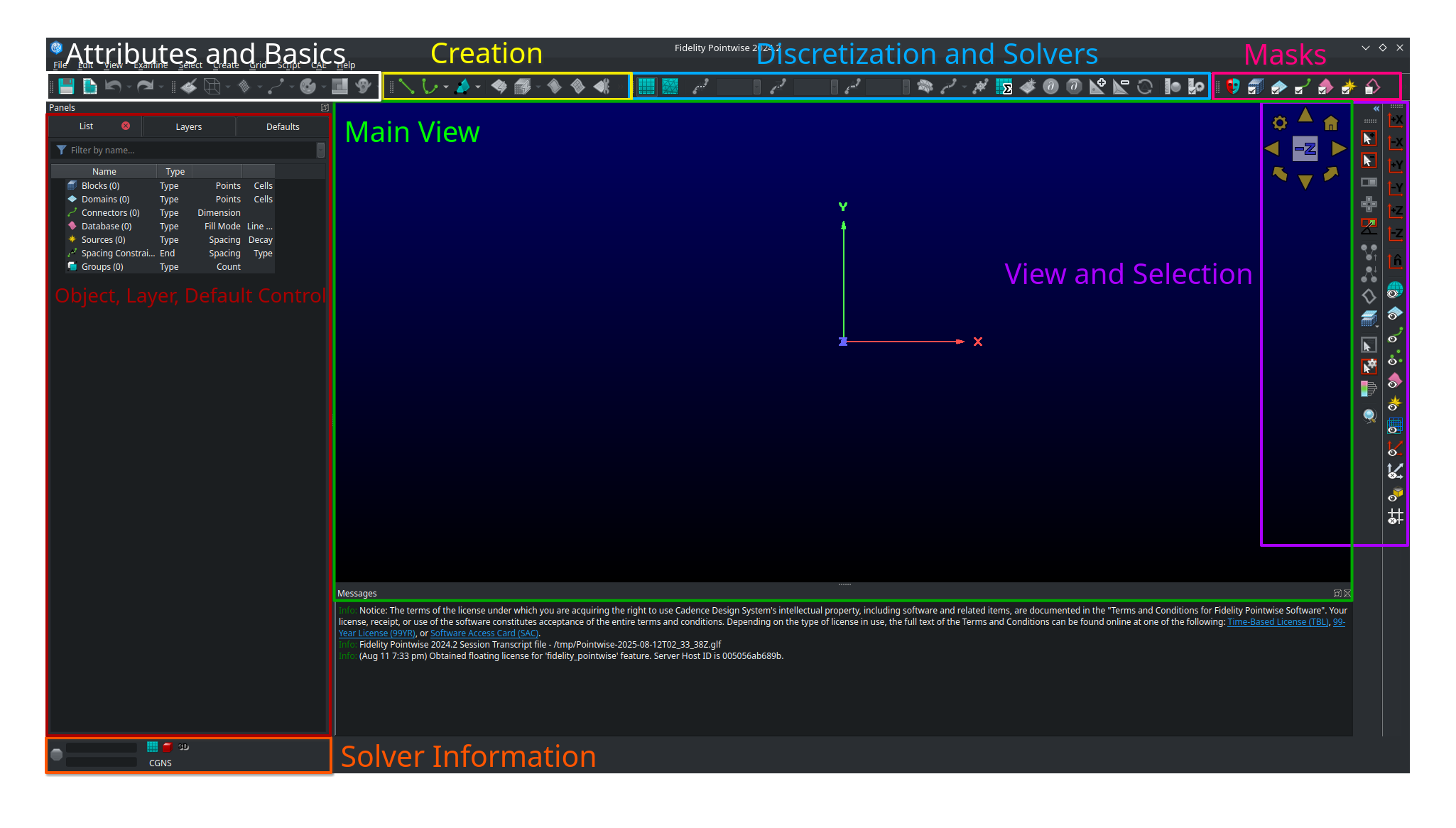Click the Home view icon in the viewport
Viewport: 1456px width, 828px height.
click(1330, 124)
